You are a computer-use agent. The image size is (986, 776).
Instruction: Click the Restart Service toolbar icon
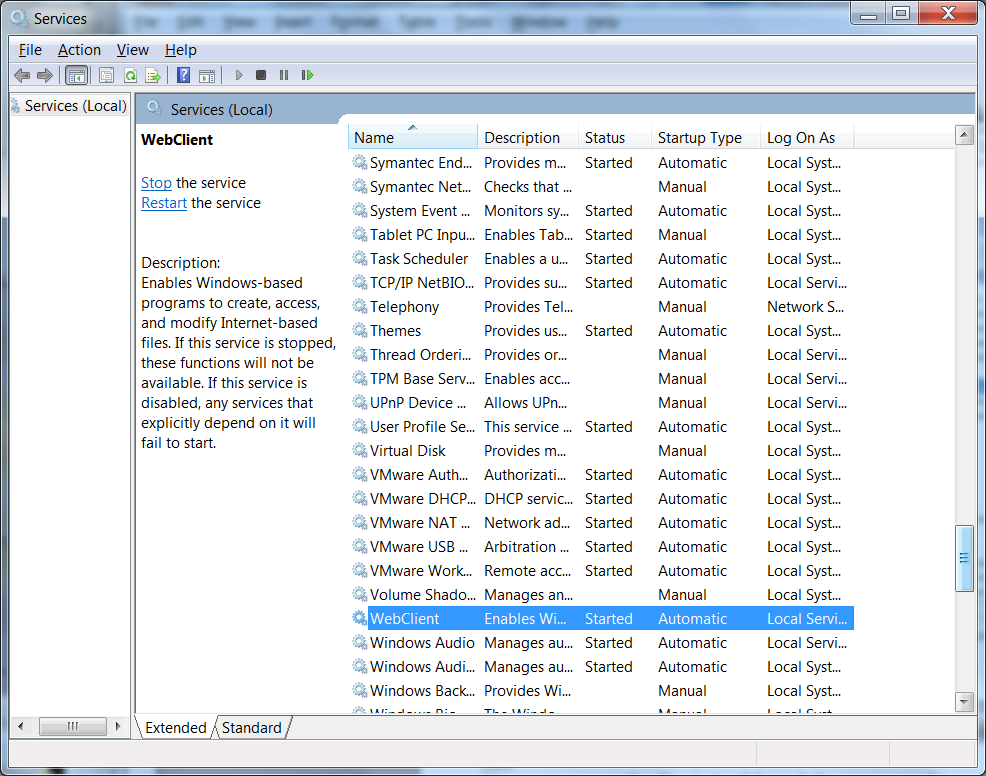click(x=308, y=75)
